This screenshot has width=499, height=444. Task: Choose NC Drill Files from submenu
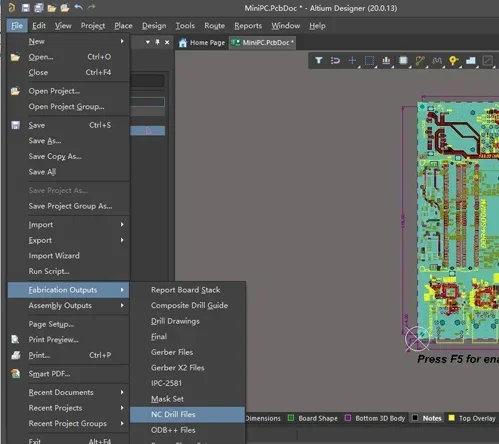coord(187,414)
